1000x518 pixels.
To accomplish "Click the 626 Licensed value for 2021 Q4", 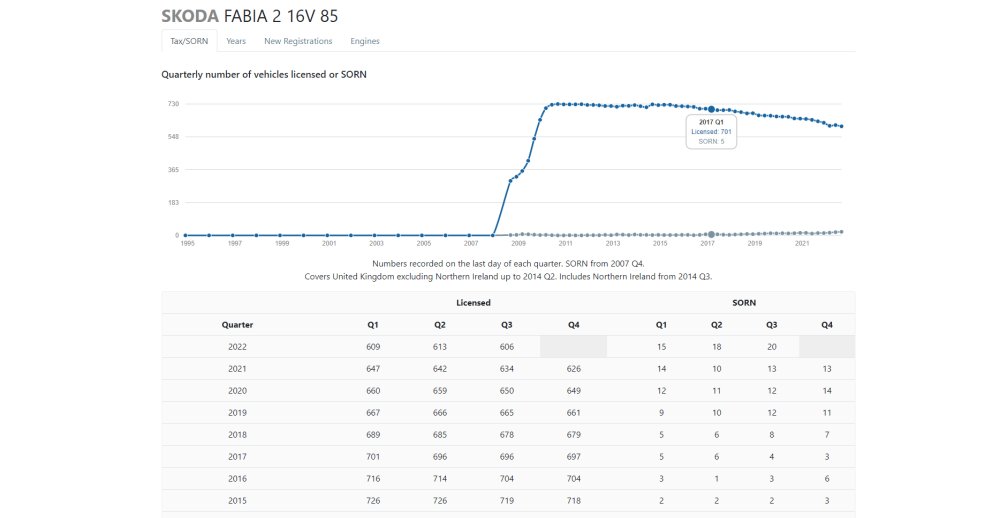I will click(573, 369).
